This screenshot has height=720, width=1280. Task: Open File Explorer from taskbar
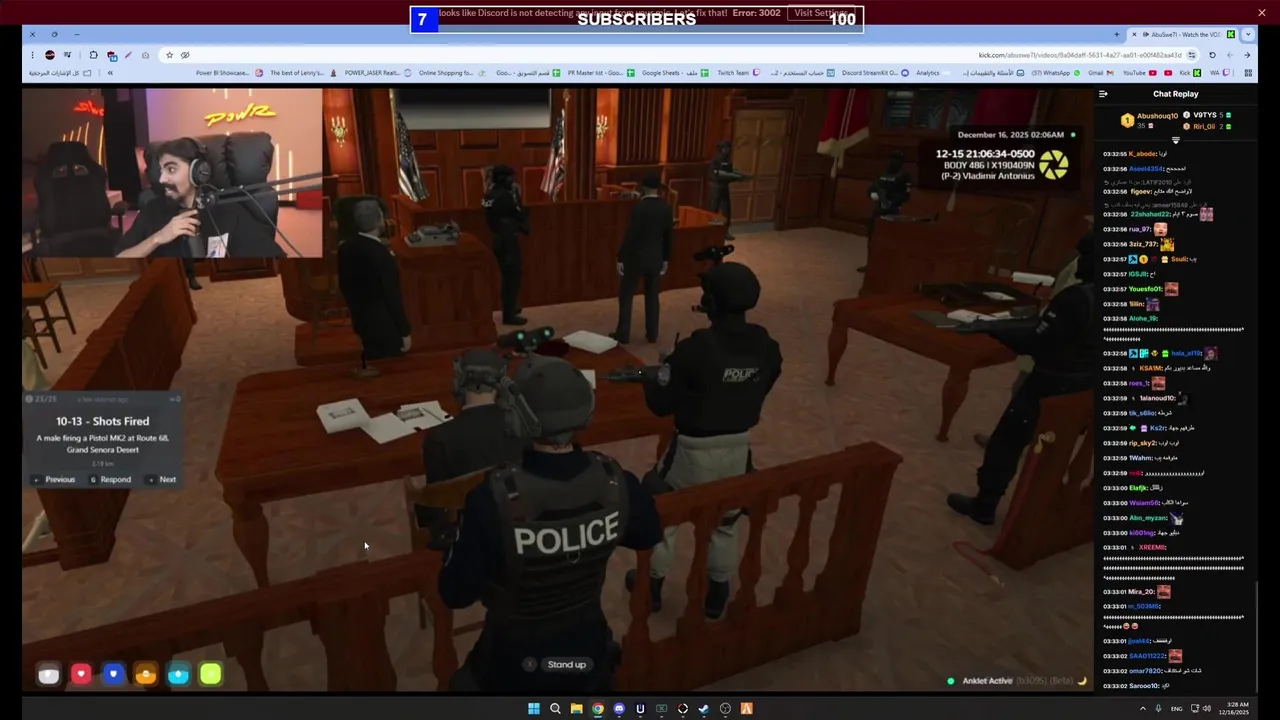(x=576, y=708)
